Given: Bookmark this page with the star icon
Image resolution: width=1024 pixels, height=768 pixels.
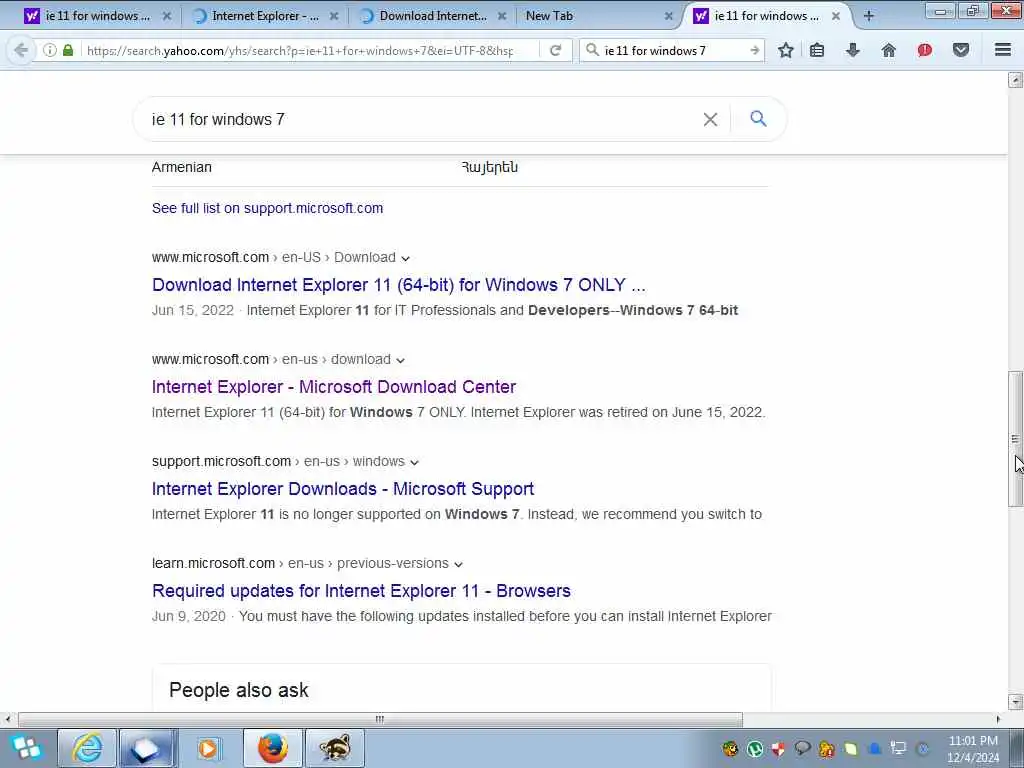Looking at the screenshot, I should [786, 50].
